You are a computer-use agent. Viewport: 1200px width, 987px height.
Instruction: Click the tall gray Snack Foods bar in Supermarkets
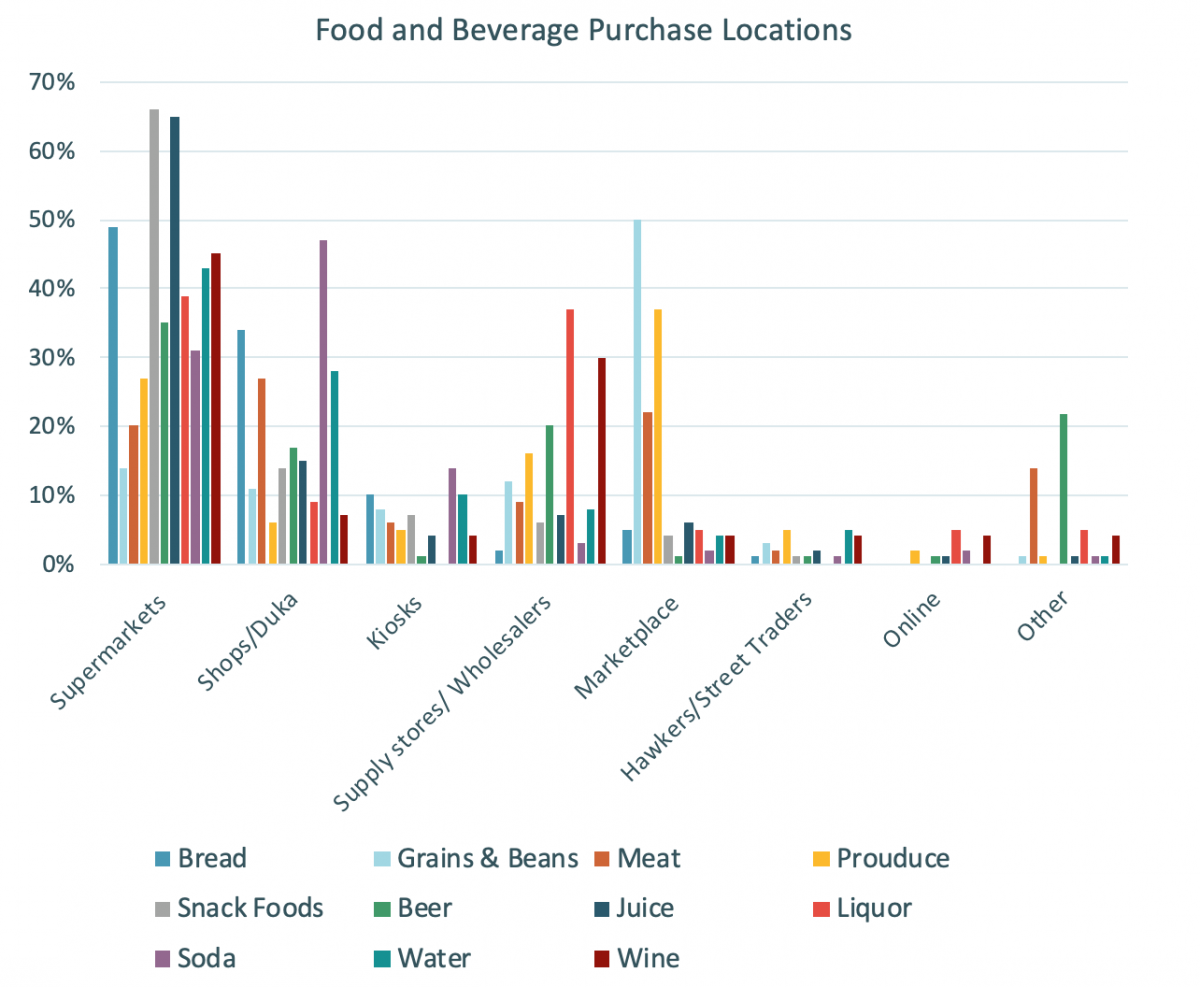154,340
